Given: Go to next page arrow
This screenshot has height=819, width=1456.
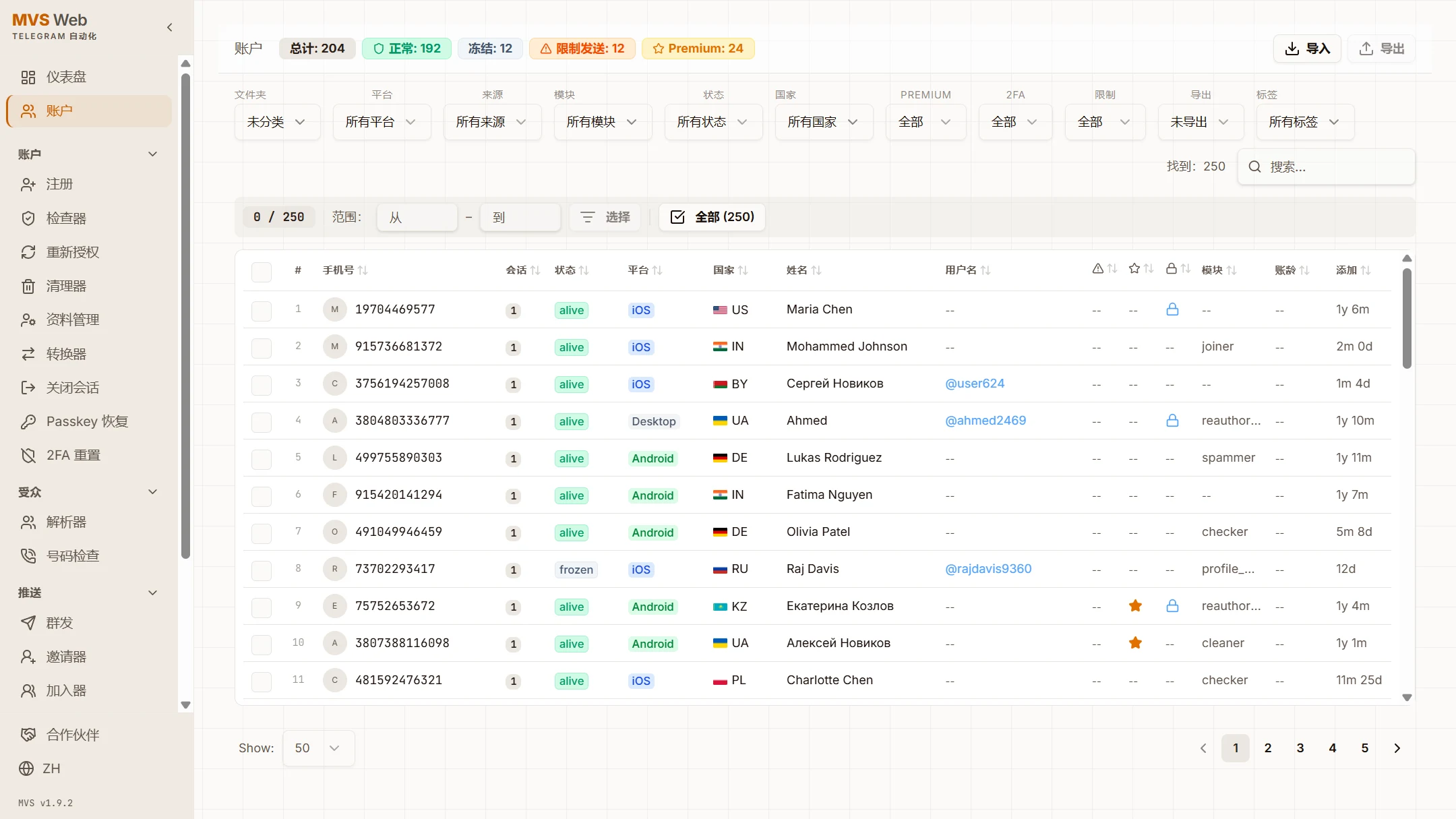Looking at the screenshot, I should [1397, 748].
